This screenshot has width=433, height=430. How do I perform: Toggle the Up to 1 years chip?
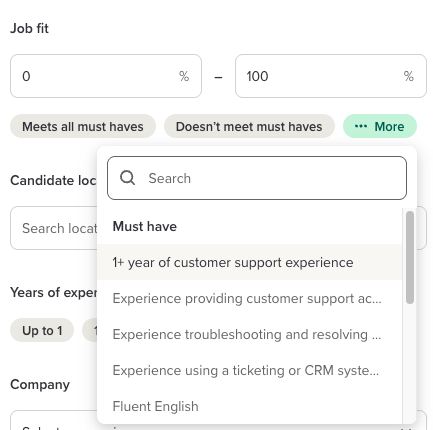point(42,330)
